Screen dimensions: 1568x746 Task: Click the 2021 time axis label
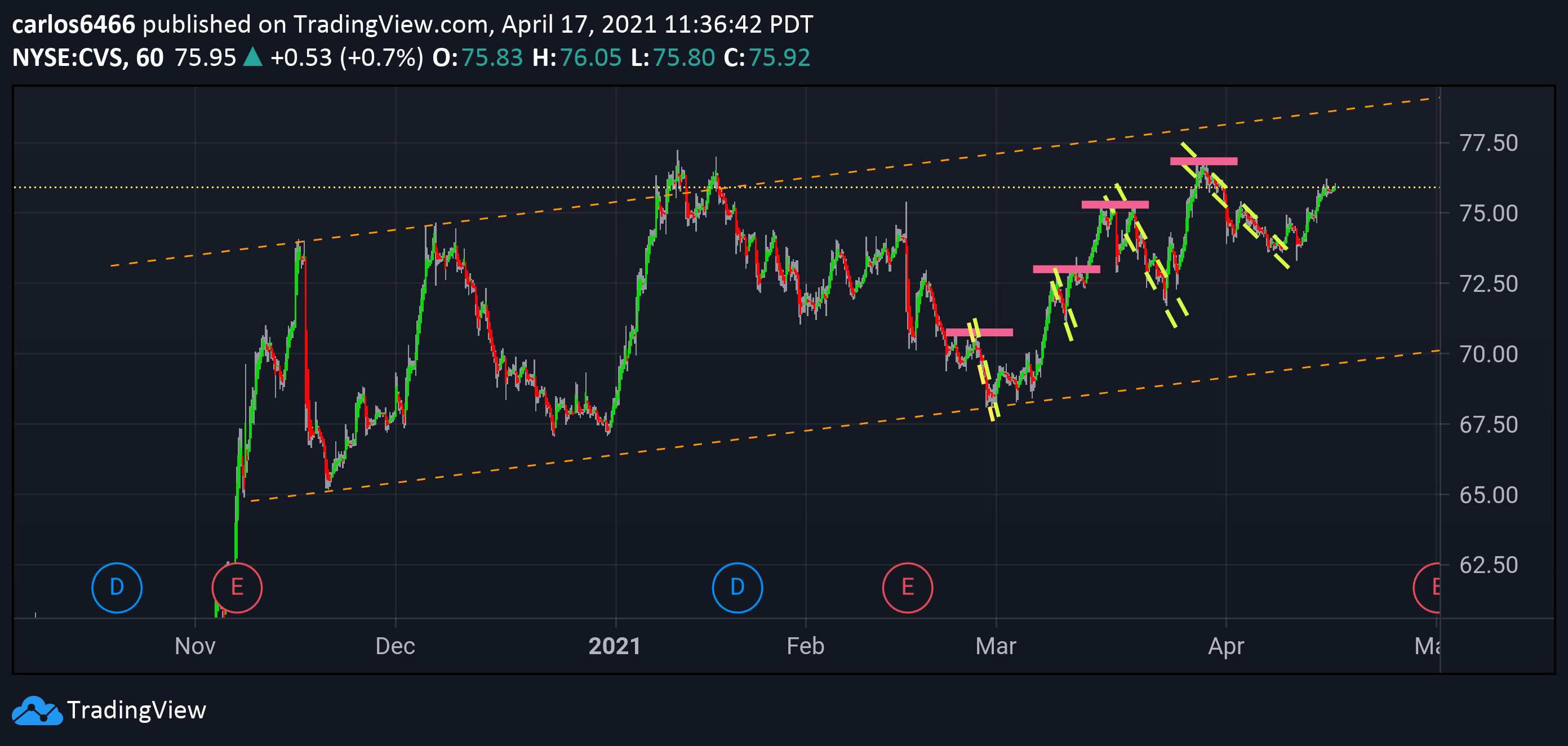(615, 646)
